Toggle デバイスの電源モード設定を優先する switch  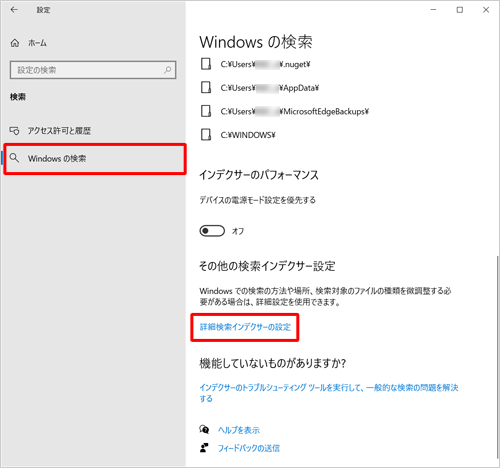(x=212, y=231)
